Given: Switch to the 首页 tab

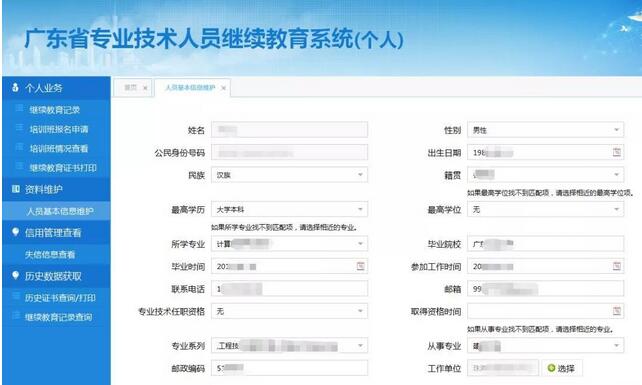Looking at the screenshot, I should [x=131, y=88].
